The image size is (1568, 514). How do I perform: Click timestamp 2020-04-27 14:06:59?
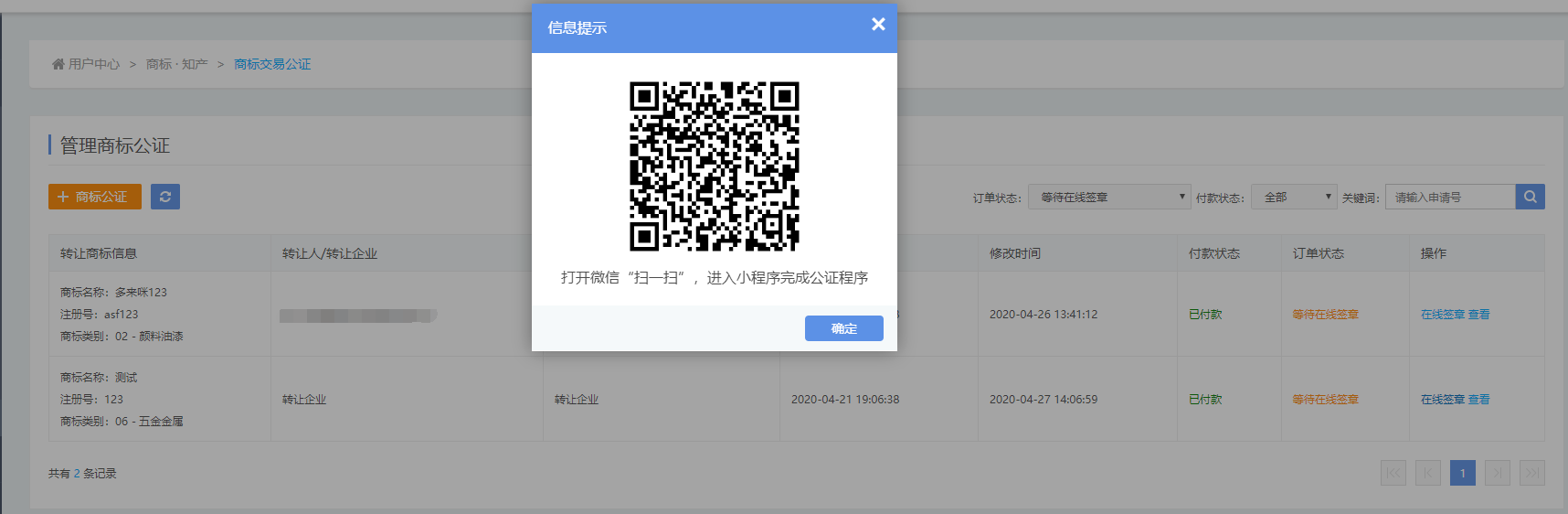(x=1044, y=400)
